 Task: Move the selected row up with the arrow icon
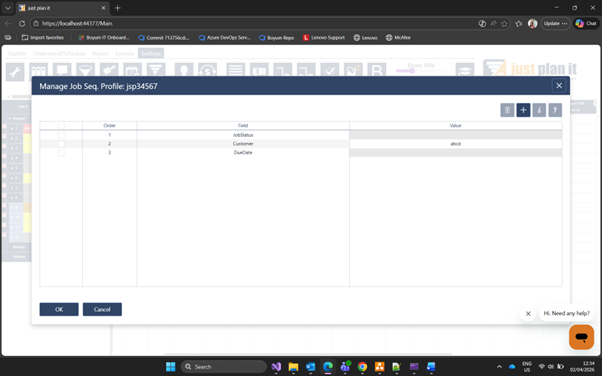click(x=555, y=110)
